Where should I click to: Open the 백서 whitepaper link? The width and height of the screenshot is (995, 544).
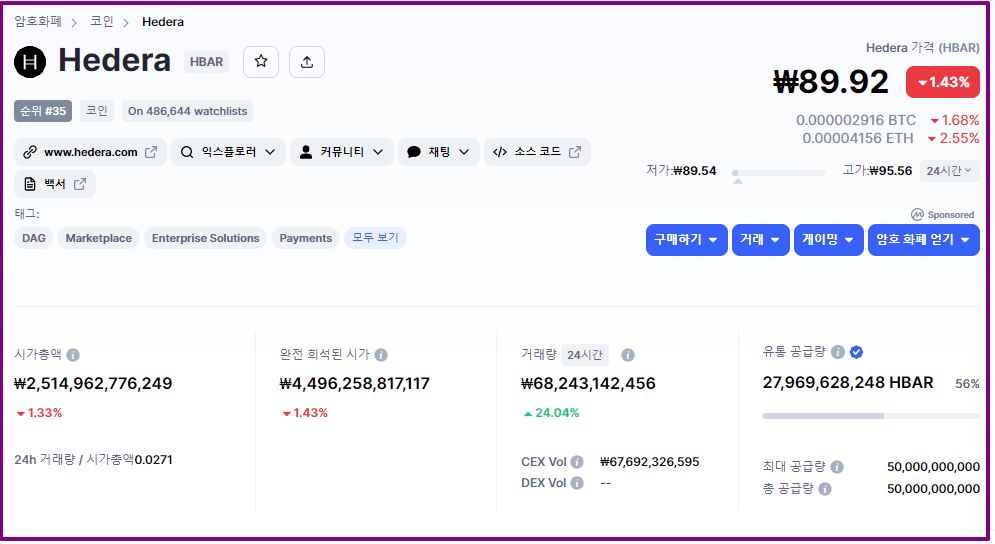(55, 184)
